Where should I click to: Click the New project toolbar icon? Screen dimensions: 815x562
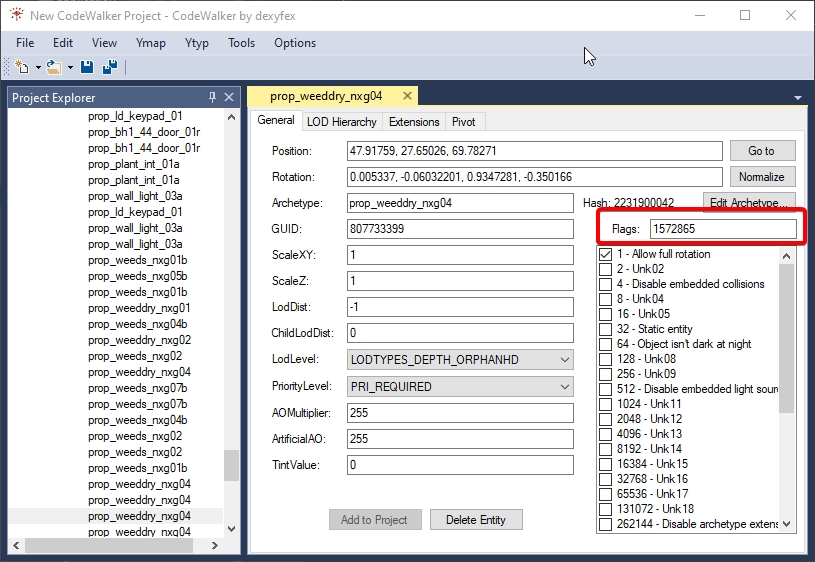coord(22,67)
